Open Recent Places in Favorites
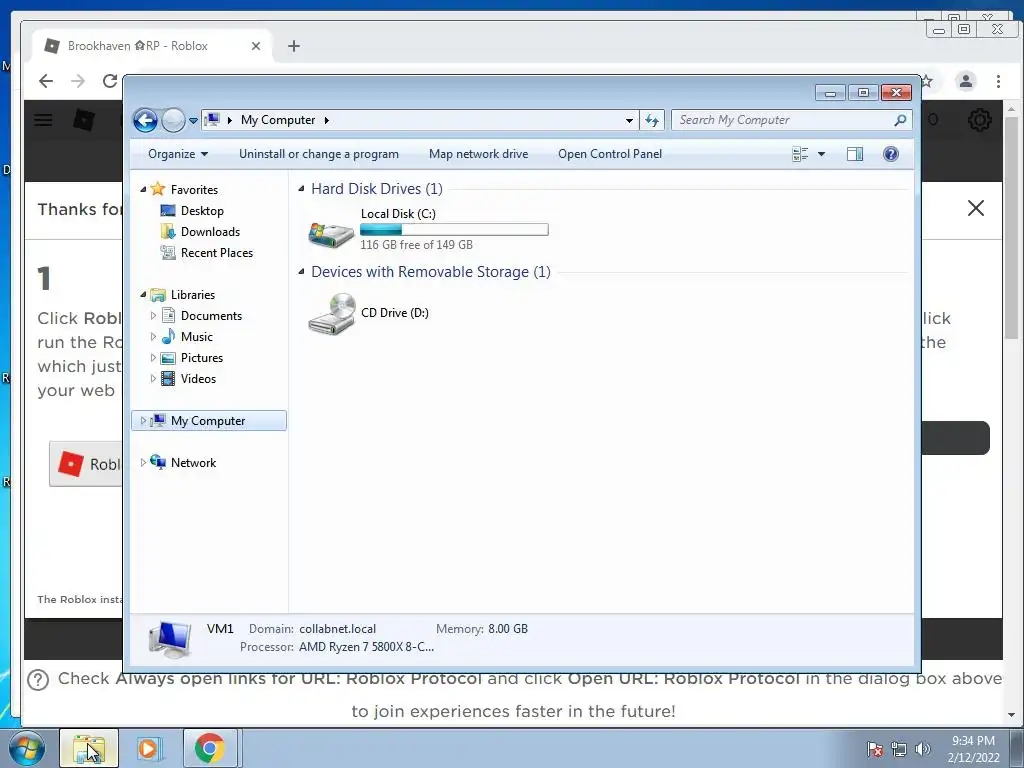 217,253
